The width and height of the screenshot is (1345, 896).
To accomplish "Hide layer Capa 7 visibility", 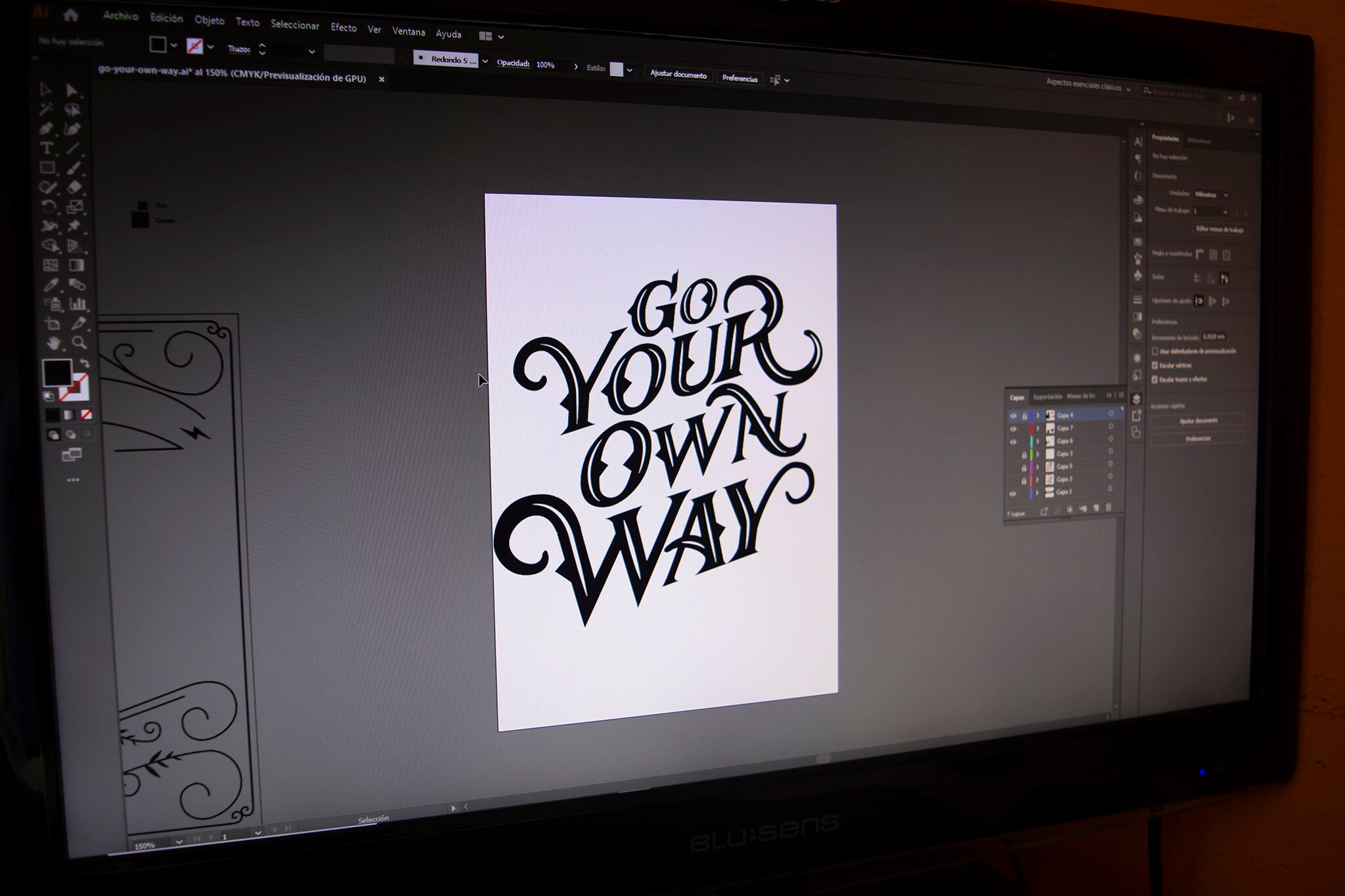I will point(1013,428).
